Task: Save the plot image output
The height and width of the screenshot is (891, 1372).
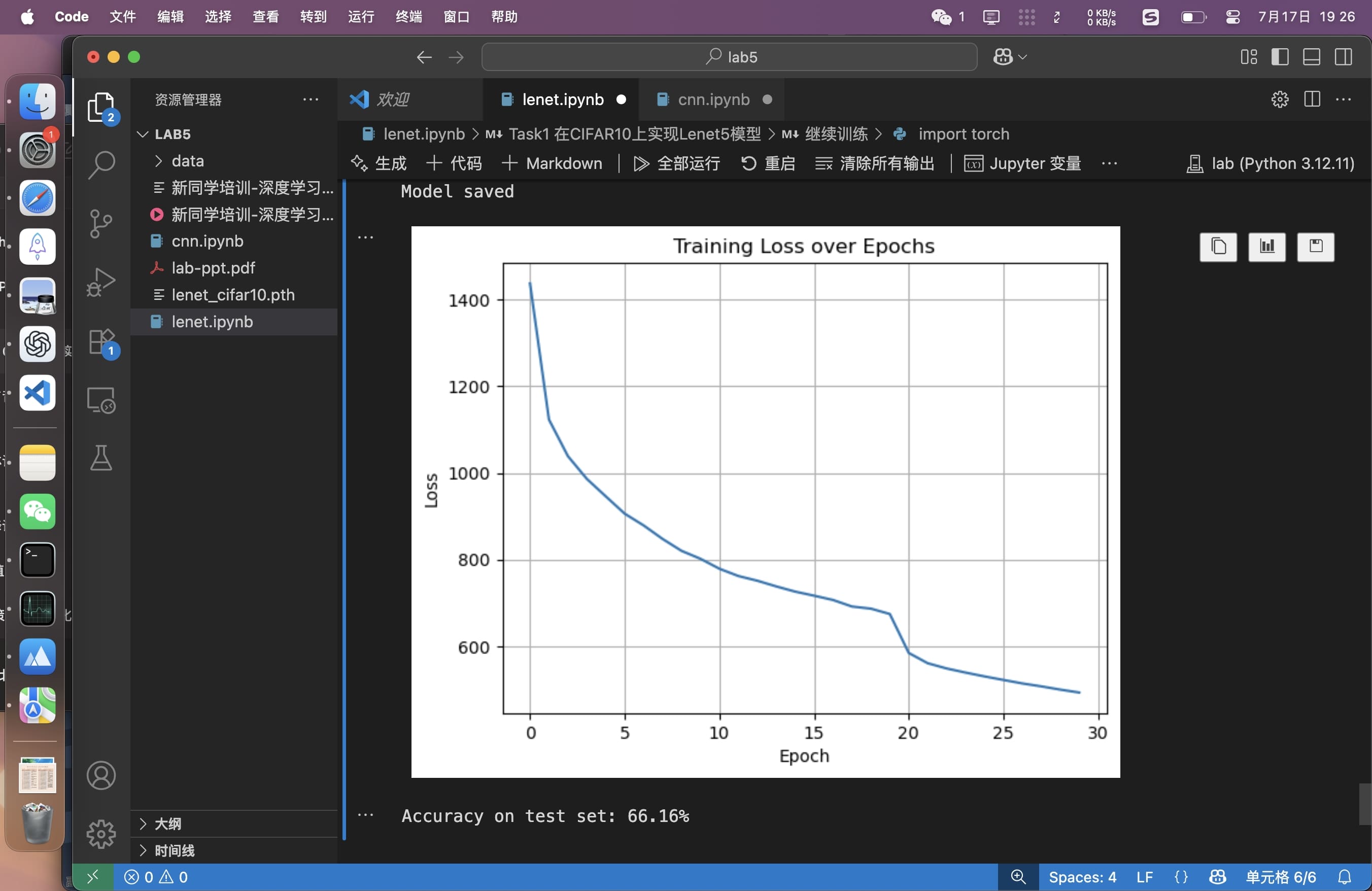Action: click(x=1315, y=247)
